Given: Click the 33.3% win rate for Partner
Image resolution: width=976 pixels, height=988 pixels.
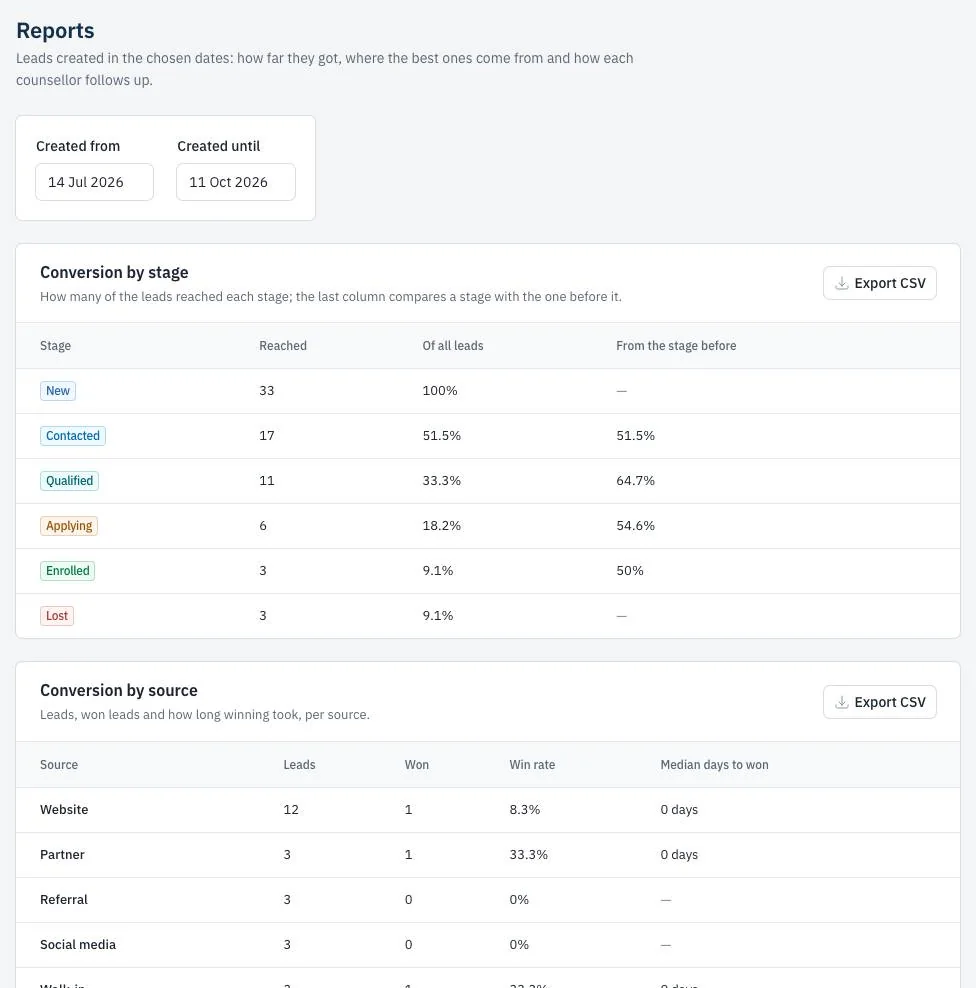Looking at the screenshot, I should coord(529,854).
